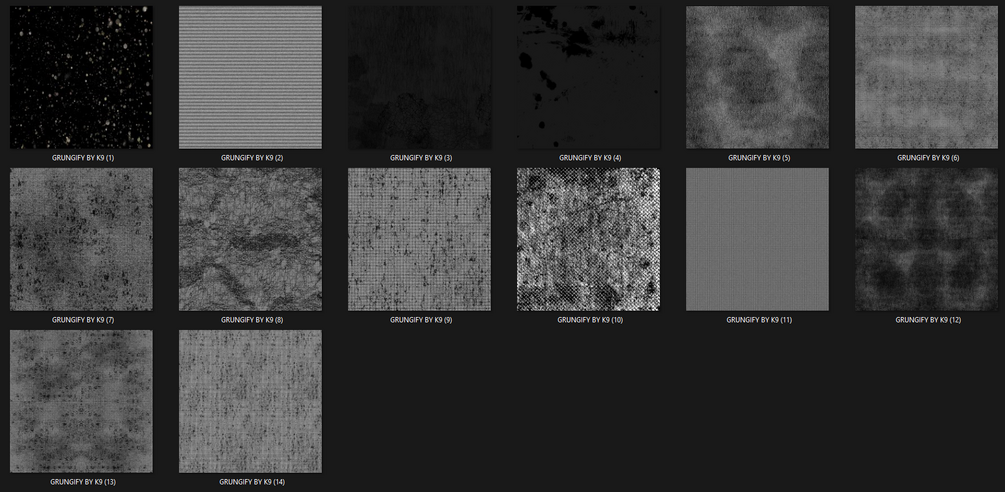Click the file name "GRUNGIFY BY K9 (2)"
Screen dimensions: 1005x492
pyautogui.click(x=252, y=158)
